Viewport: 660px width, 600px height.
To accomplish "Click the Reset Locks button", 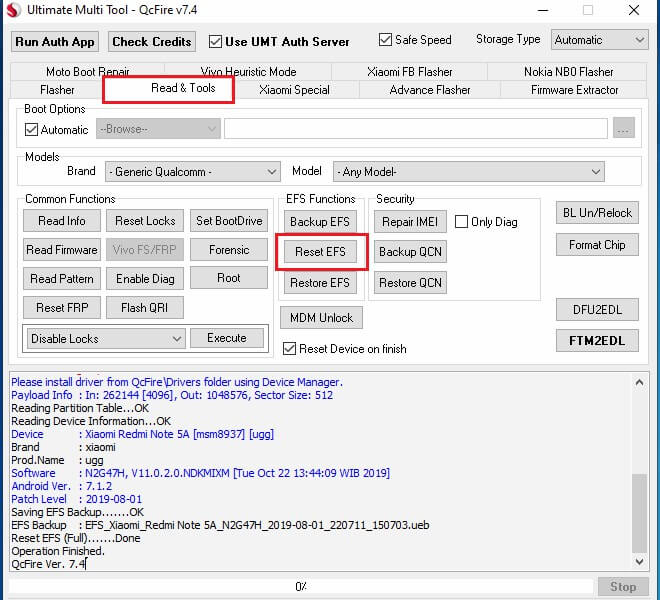I will point(145,221).
